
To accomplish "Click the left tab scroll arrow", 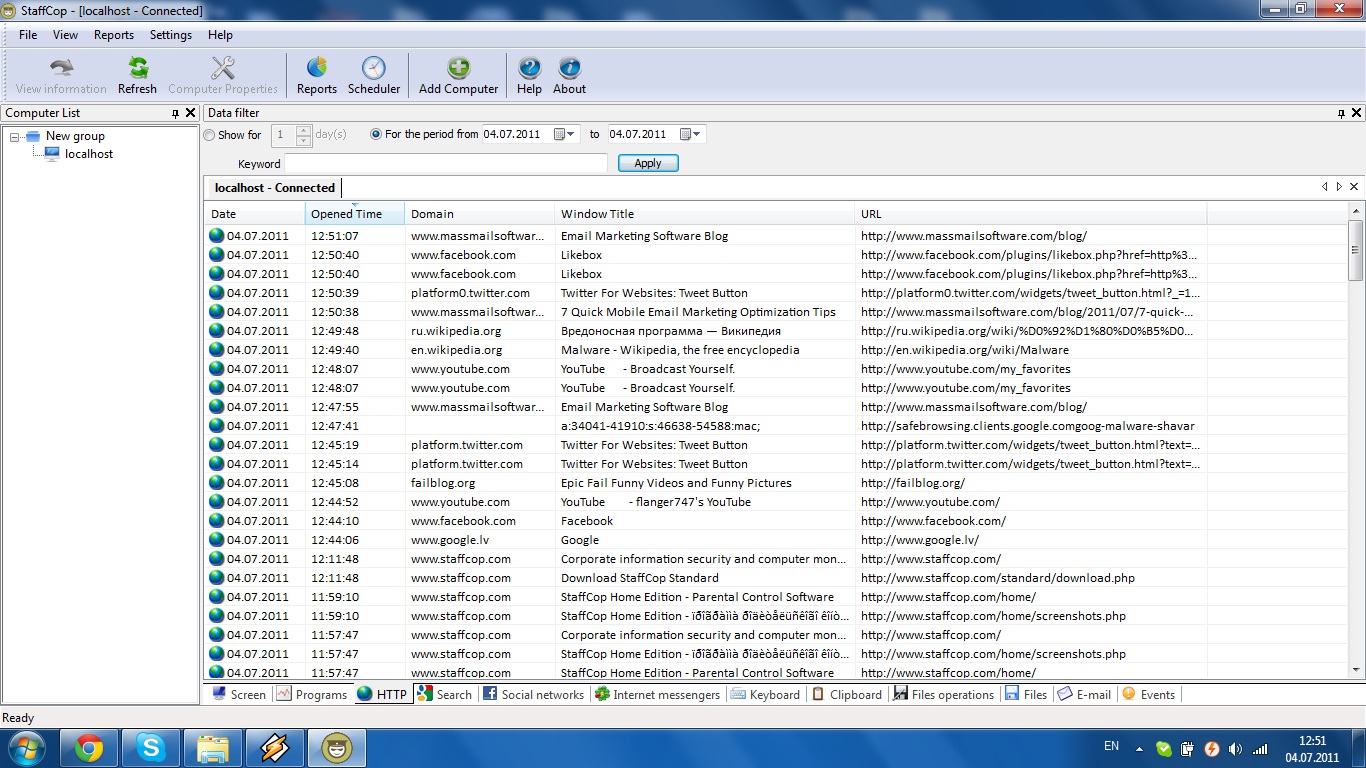I will click(1325, 187).
